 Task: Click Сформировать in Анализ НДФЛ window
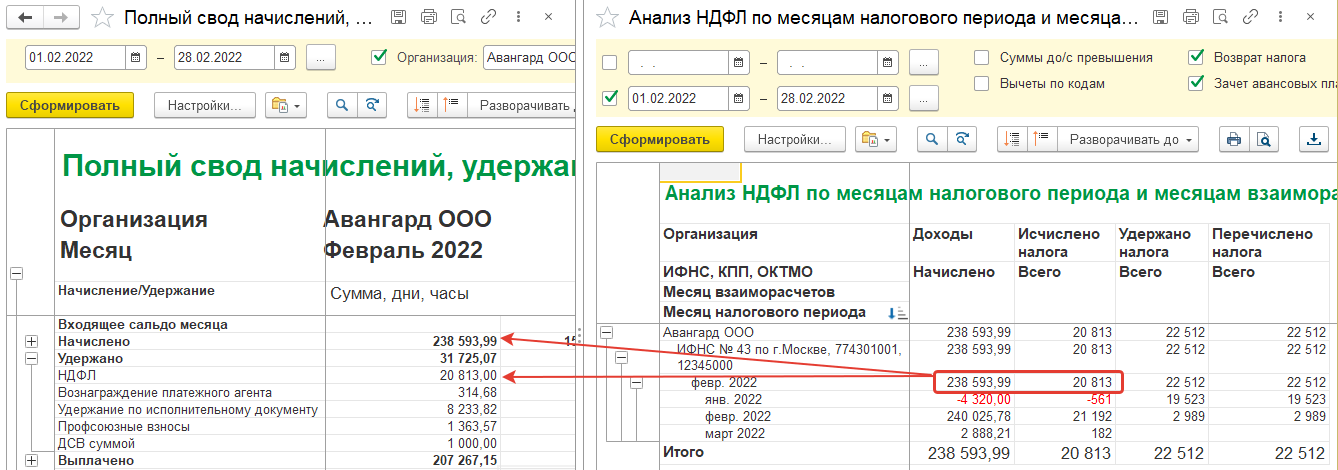point(659,140)
